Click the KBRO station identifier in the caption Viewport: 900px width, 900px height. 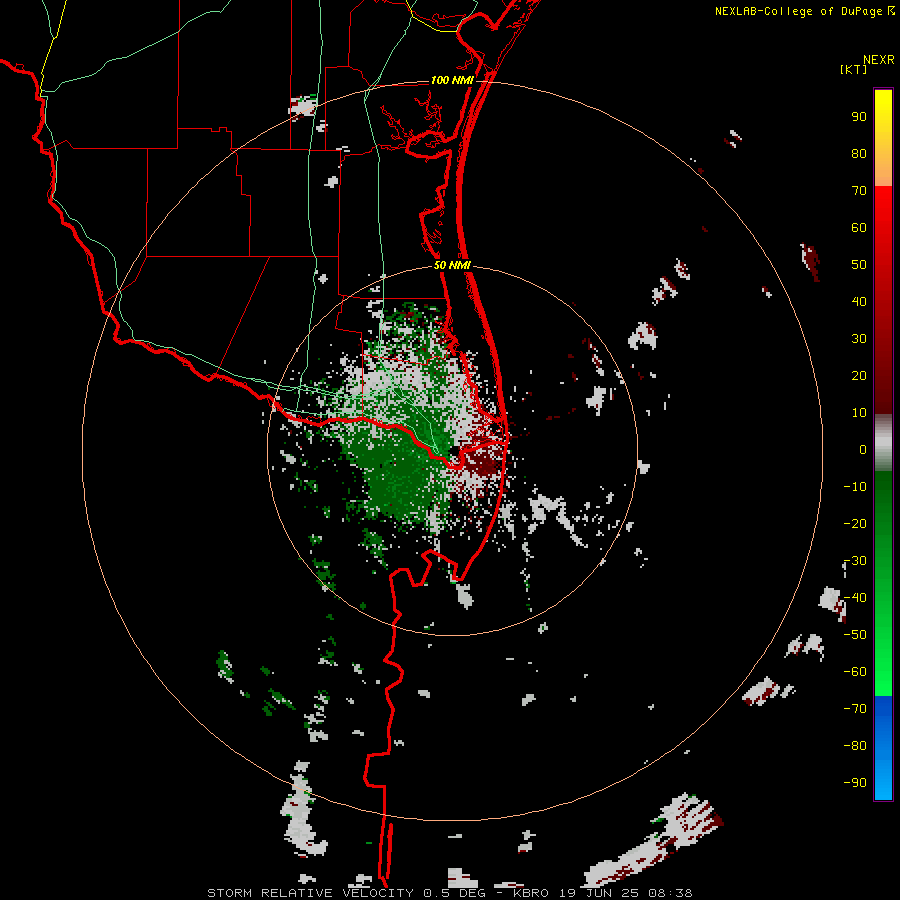532,893
